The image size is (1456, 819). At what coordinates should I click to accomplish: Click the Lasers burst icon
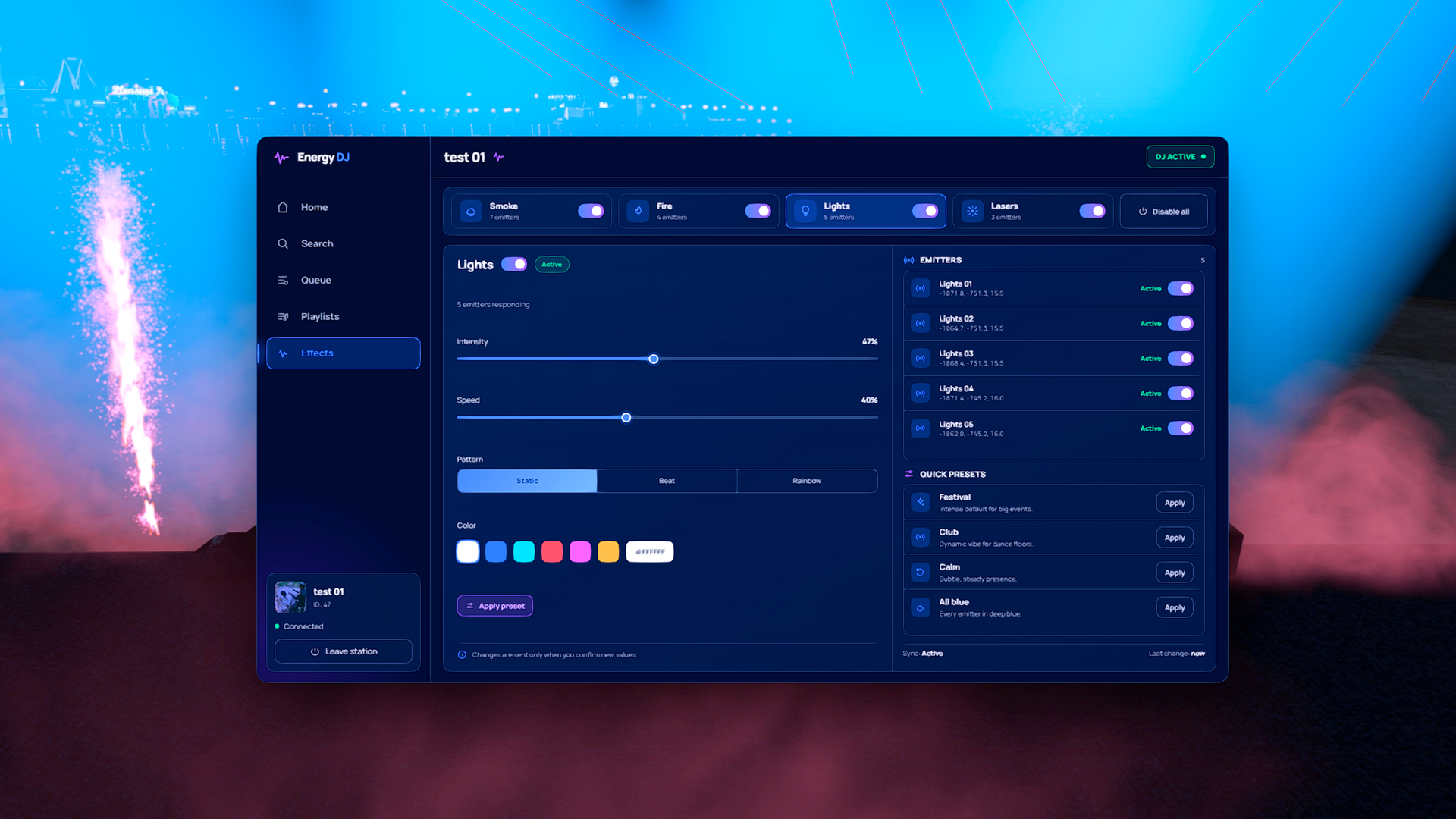973,211
